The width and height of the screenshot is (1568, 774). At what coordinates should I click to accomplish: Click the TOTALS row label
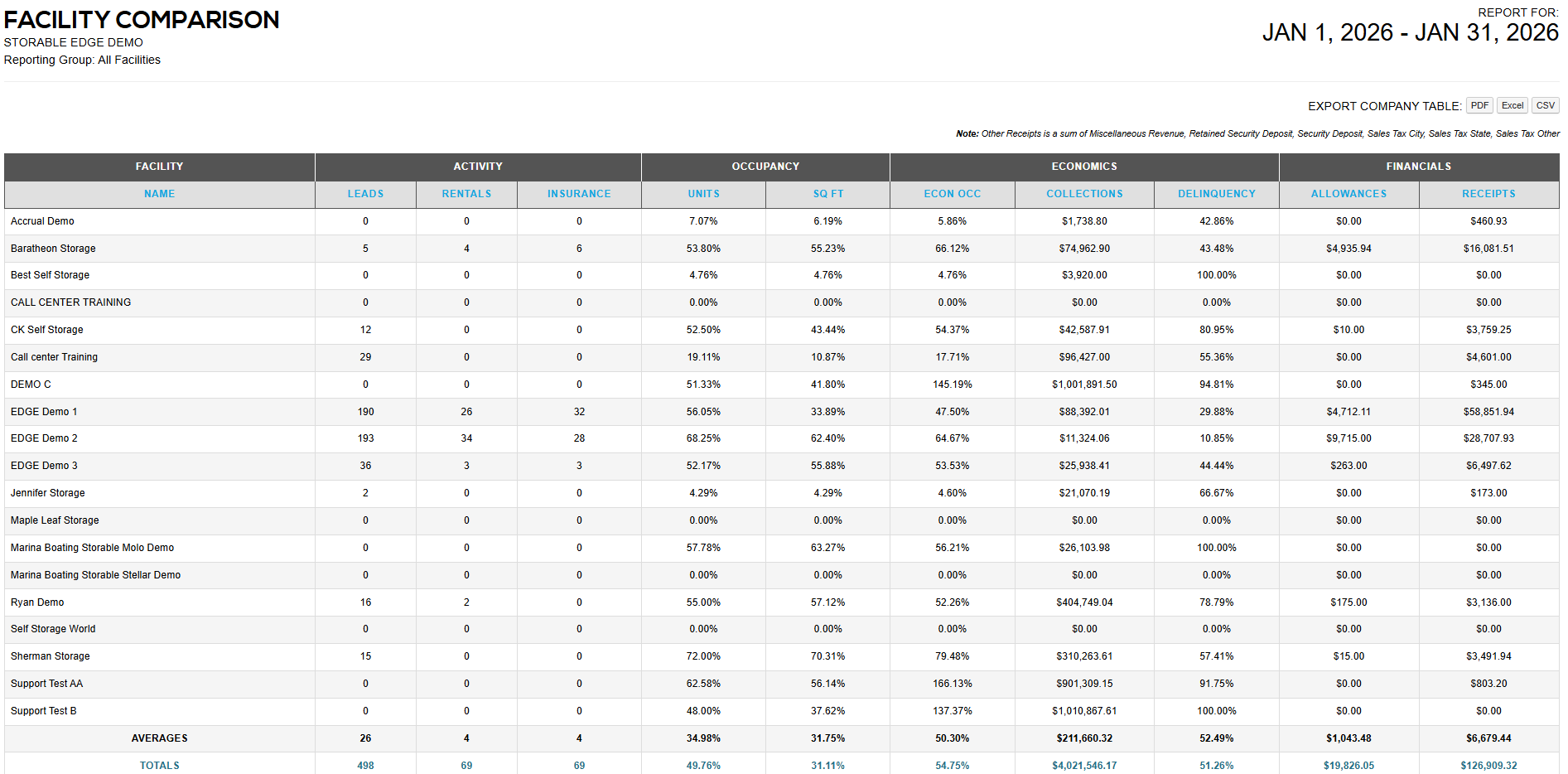[x=159, y=765]
